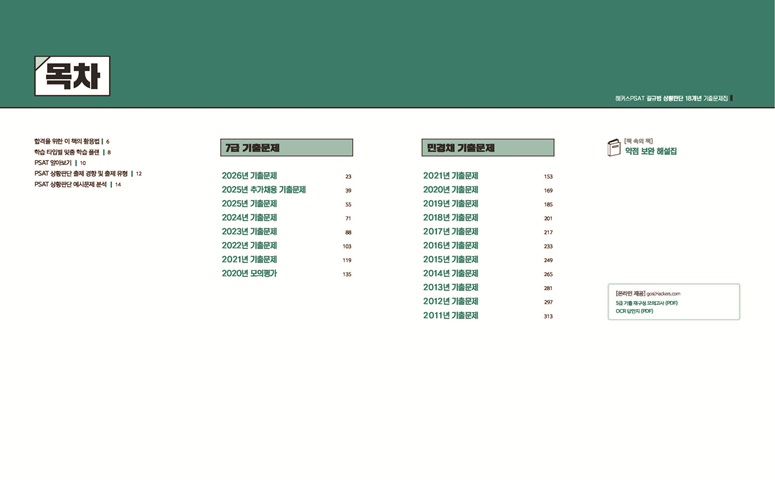Click page number 153 in 민경채 list
The width and height of the screenshot is (775, 480).
(548, 176)
